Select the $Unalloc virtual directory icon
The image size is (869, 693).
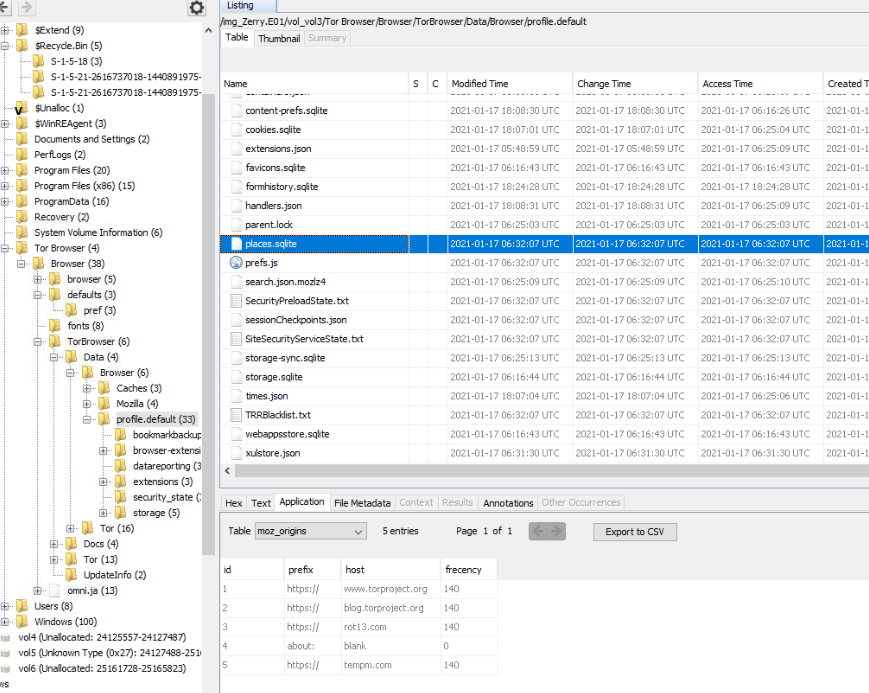[x=22, y=108]
